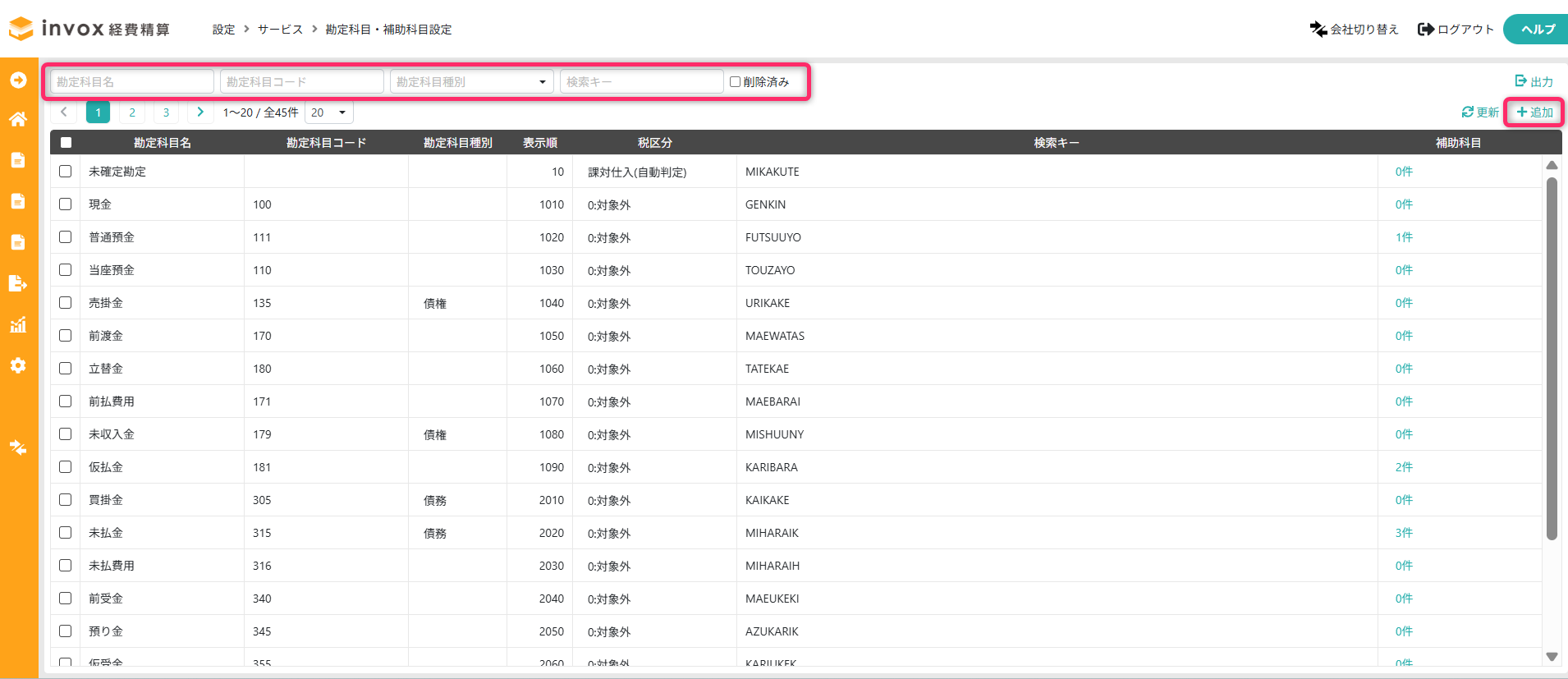Click the 追加 add button
Screen dimensions: 1568x679
(x=1534, y=112)
